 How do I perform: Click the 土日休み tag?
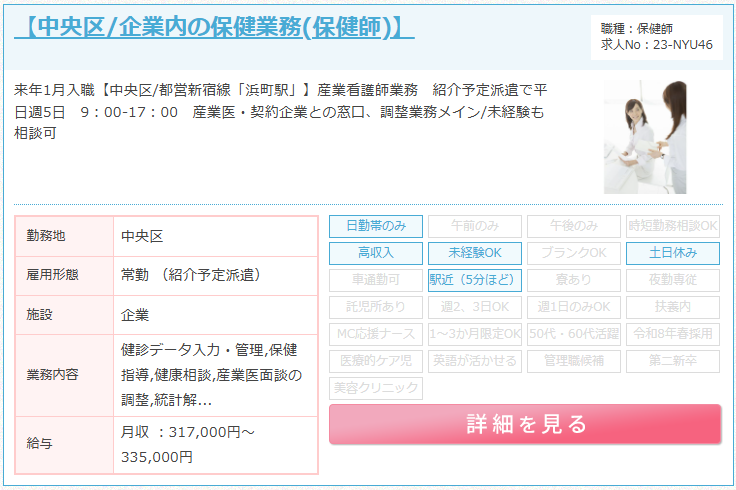coord(673,253)
